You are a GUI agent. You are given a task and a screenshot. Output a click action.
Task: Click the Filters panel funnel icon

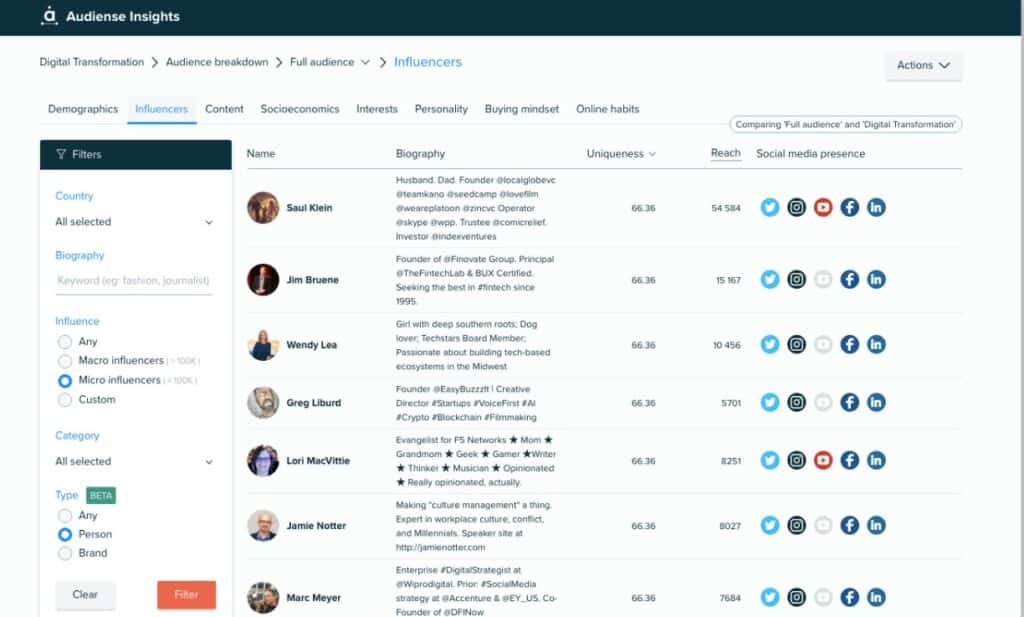point(61,154)
